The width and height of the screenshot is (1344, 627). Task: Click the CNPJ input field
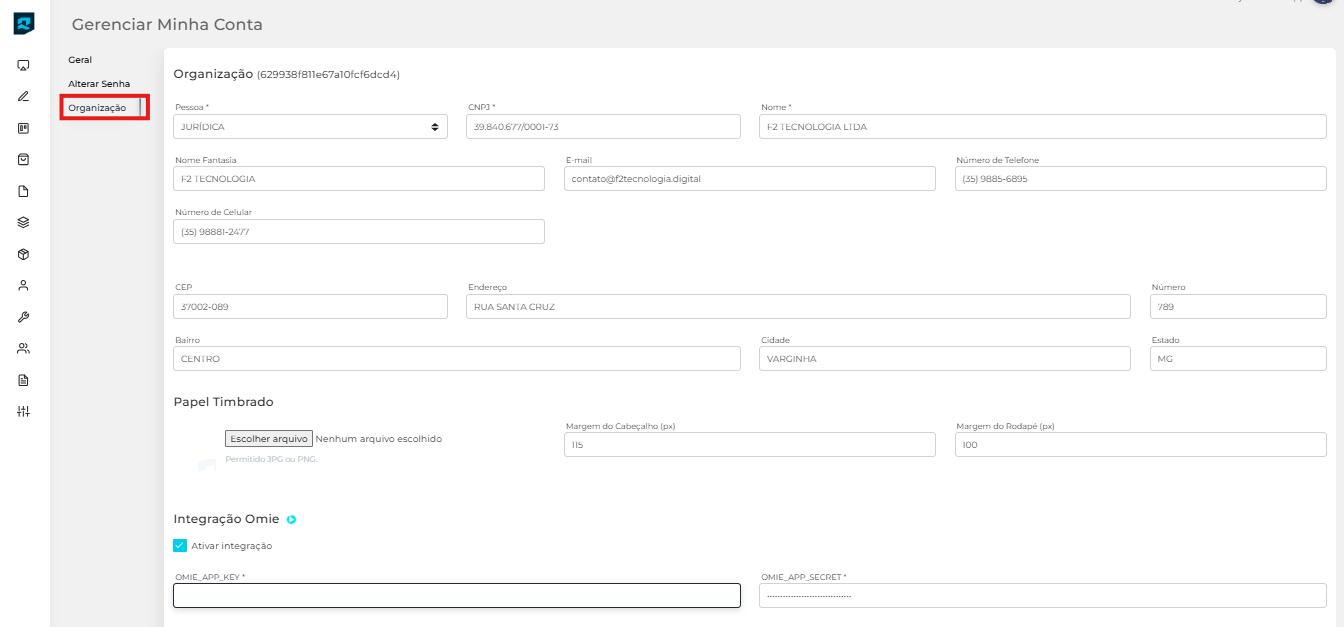[x=603, y=126]
